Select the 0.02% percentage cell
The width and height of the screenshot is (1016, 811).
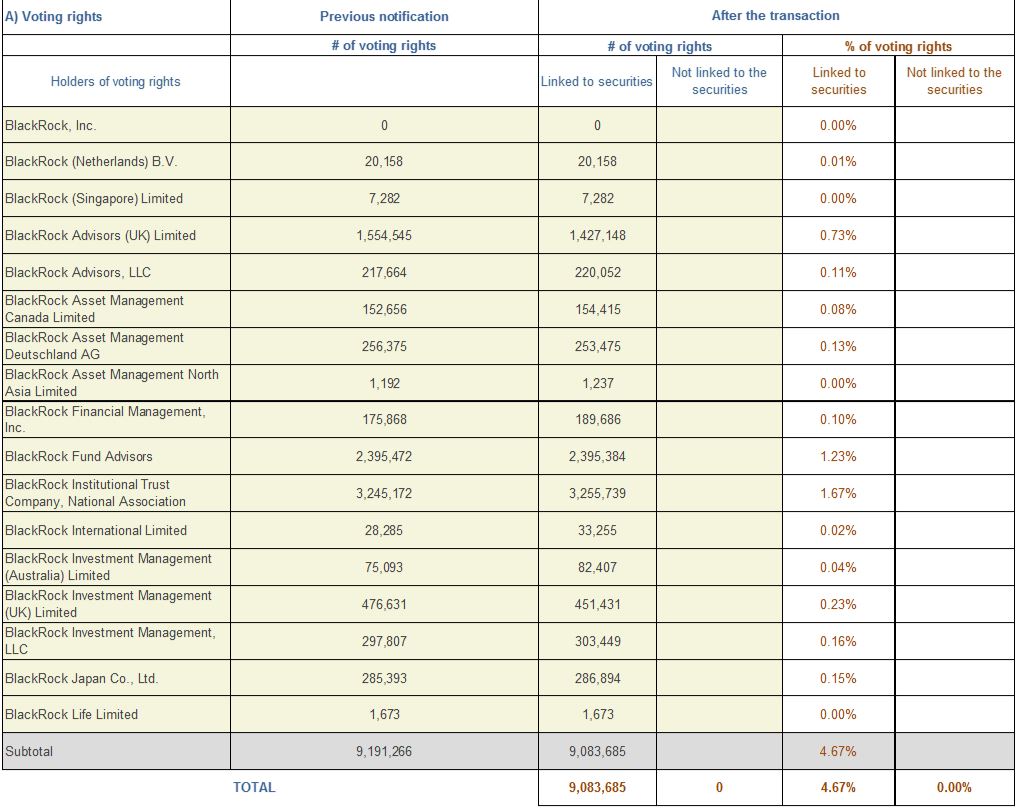838,531
